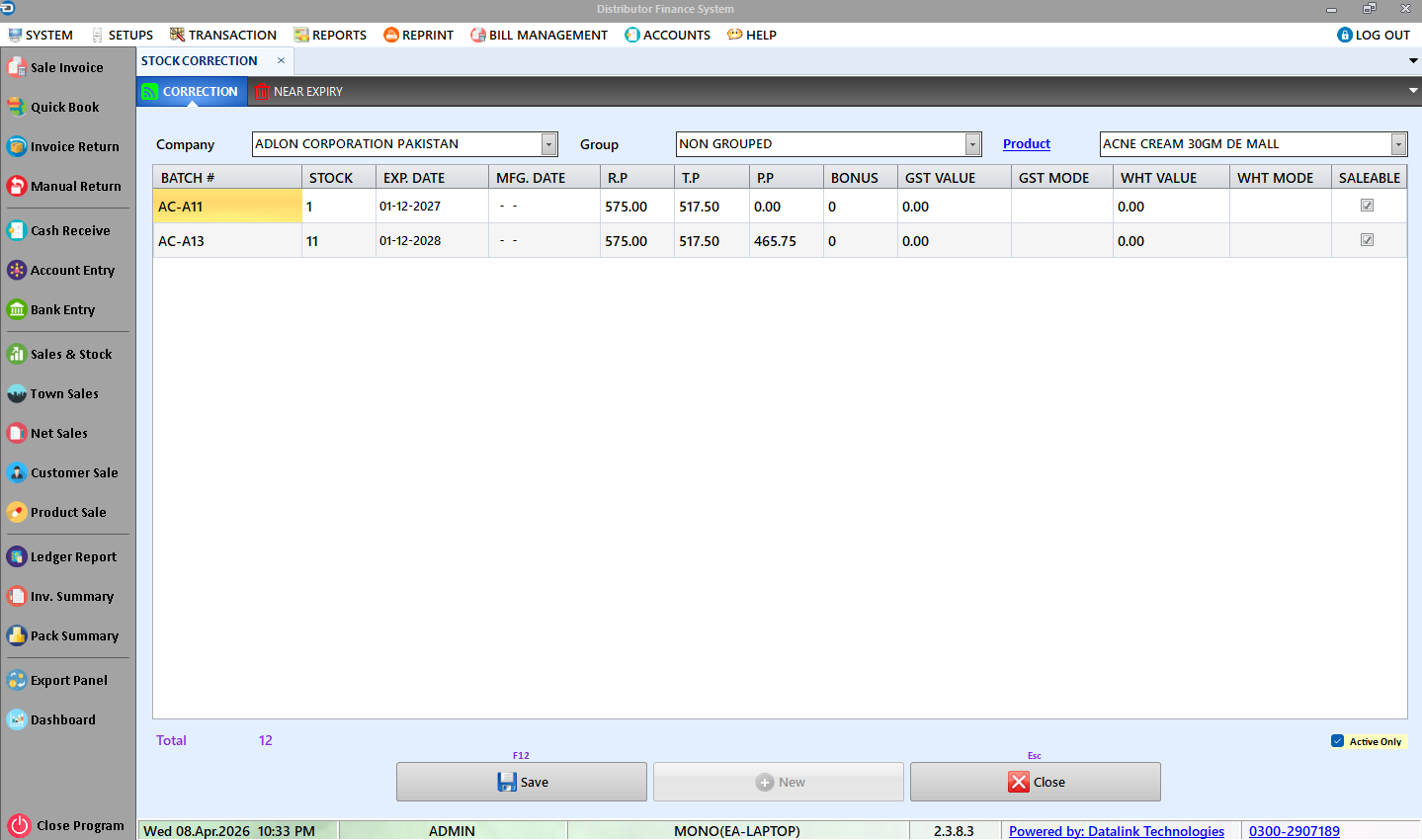Close the STOCK CORRECTION tab
This screenshot has width=1422, height=840.
point(281,60)
